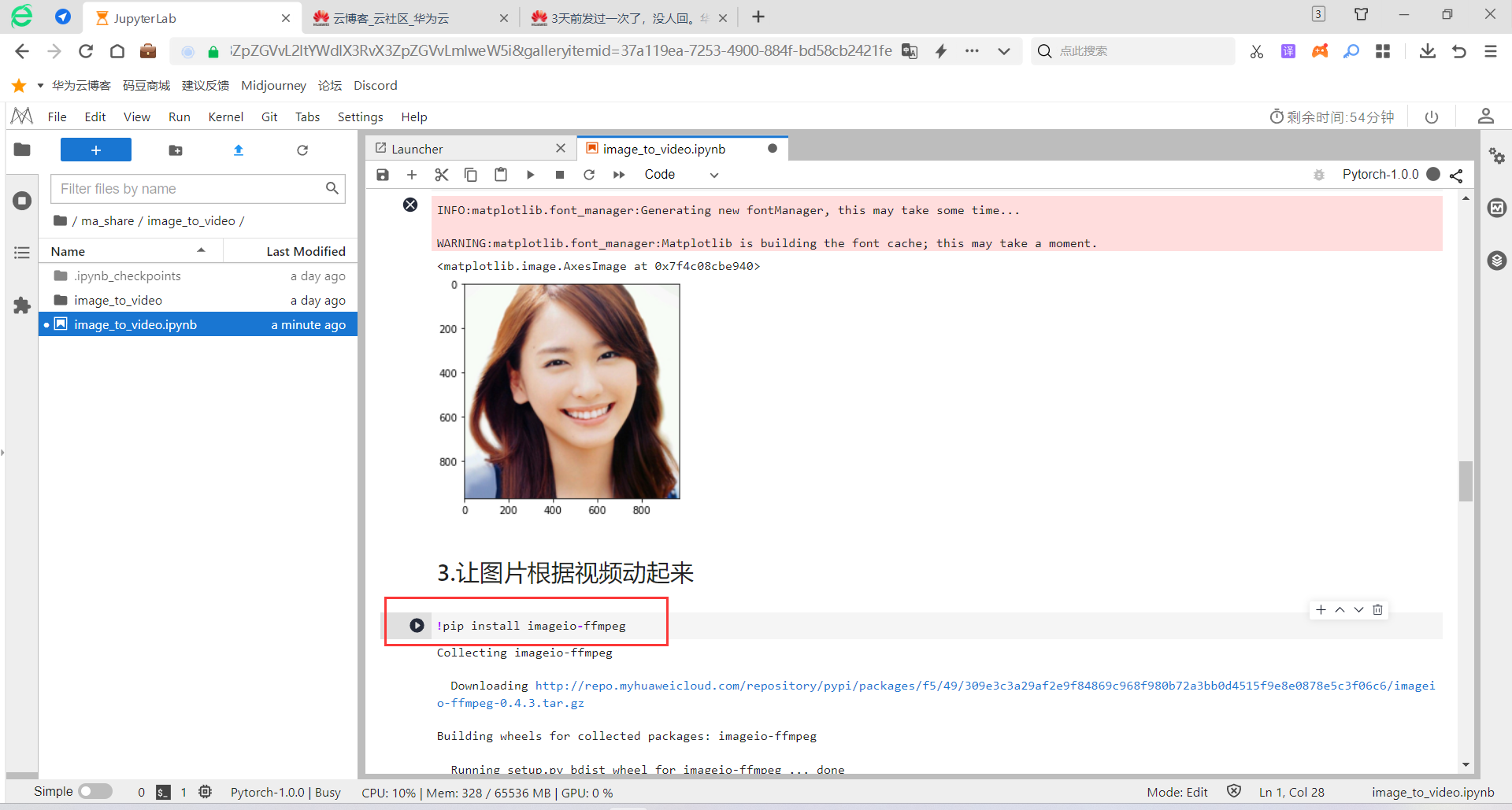Open a new browser tab
The height and width of the screenshot is (810, 1512).
click(758, 17)
